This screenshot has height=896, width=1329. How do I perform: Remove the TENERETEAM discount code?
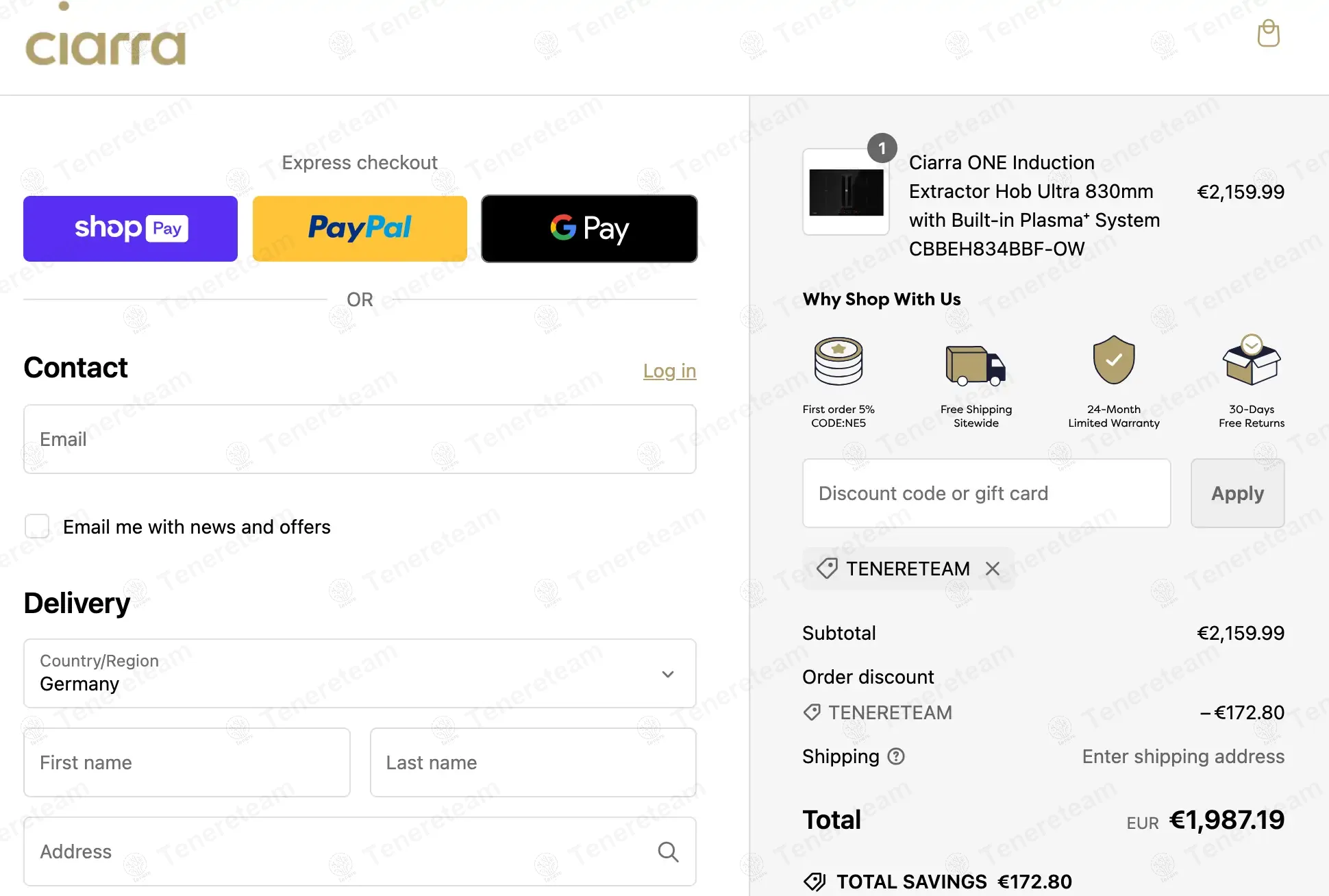click(992, 569)
